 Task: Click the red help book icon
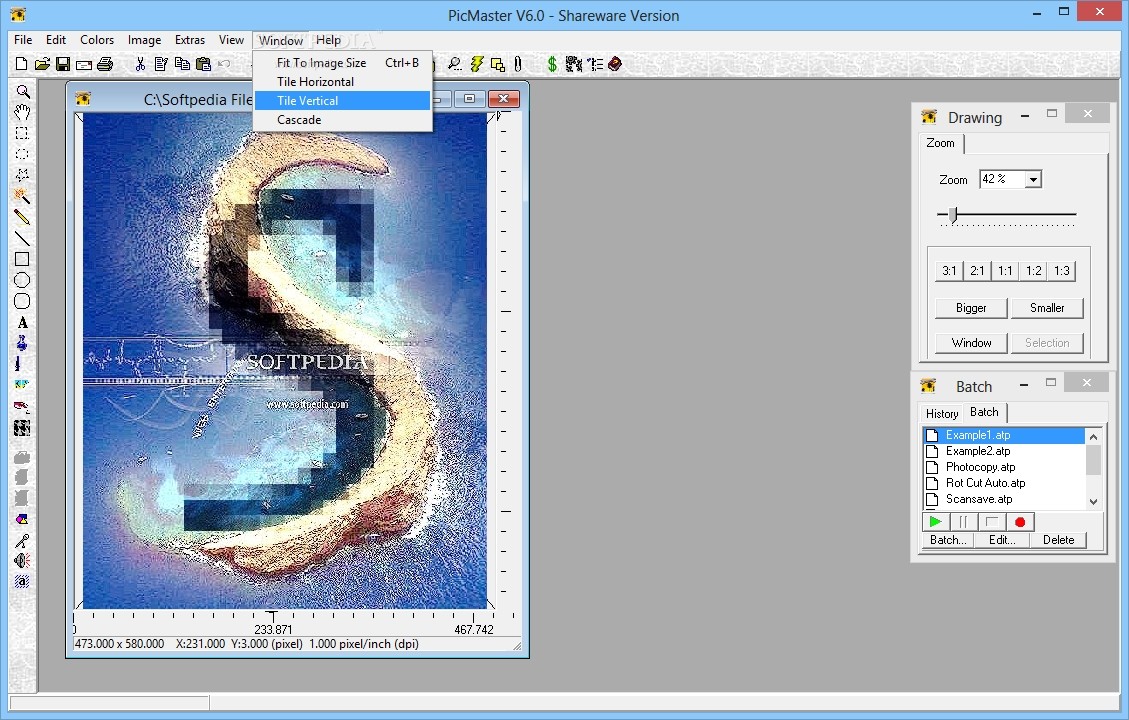(x=615, y=64)
